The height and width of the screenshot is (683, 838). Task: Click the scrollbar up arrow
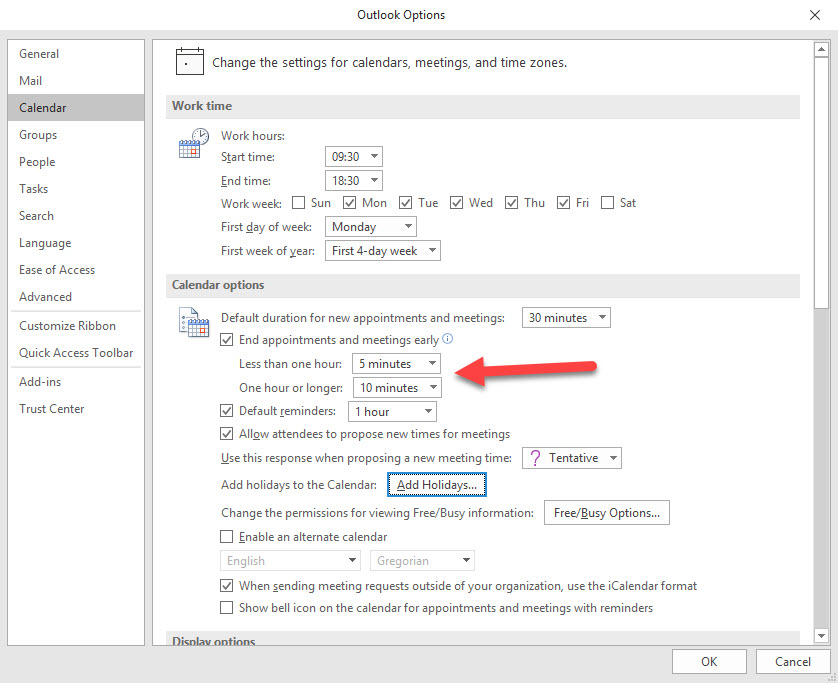[x=821, y=50]
